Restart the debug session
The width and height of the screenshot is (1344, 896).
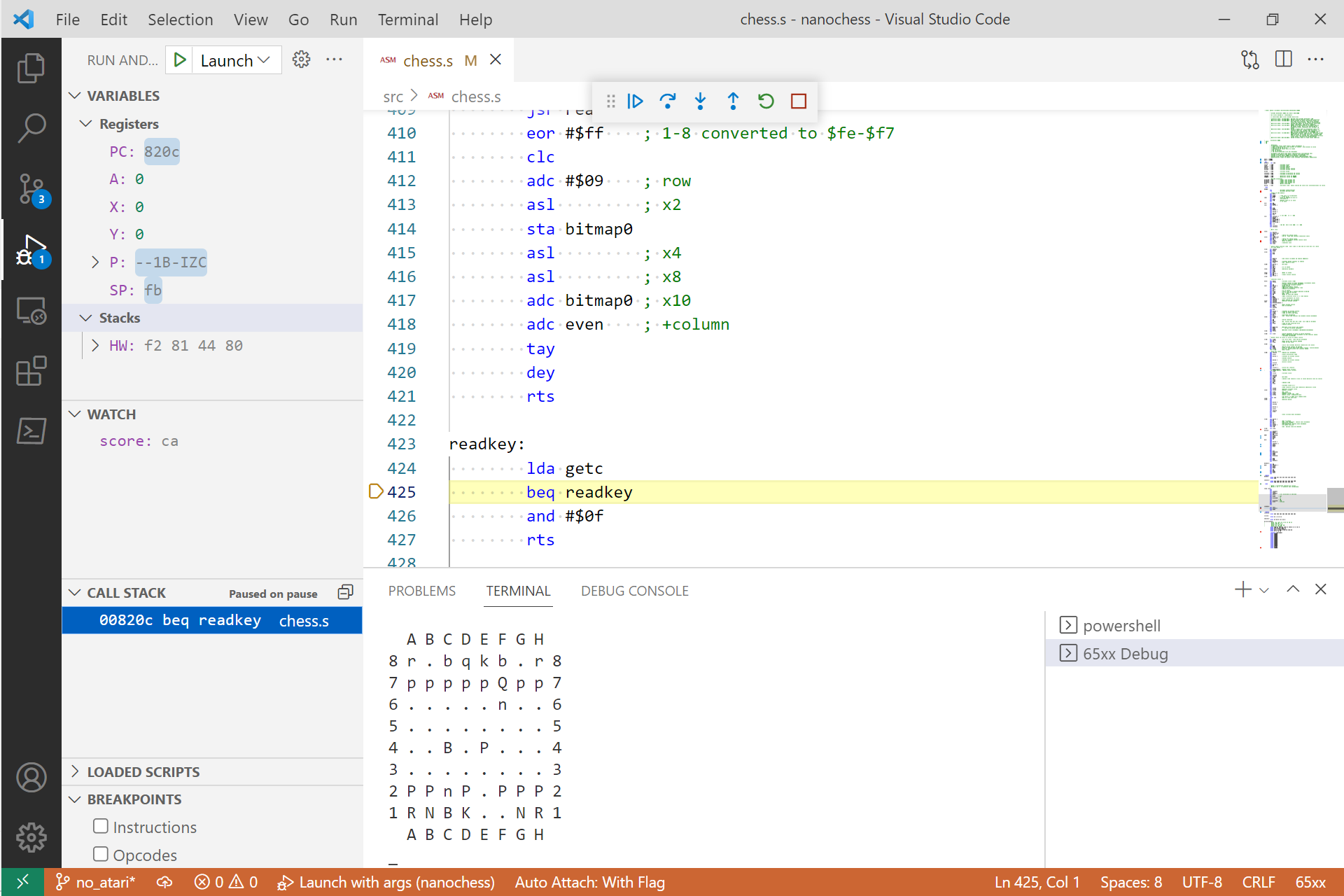[x=766, y=101]
